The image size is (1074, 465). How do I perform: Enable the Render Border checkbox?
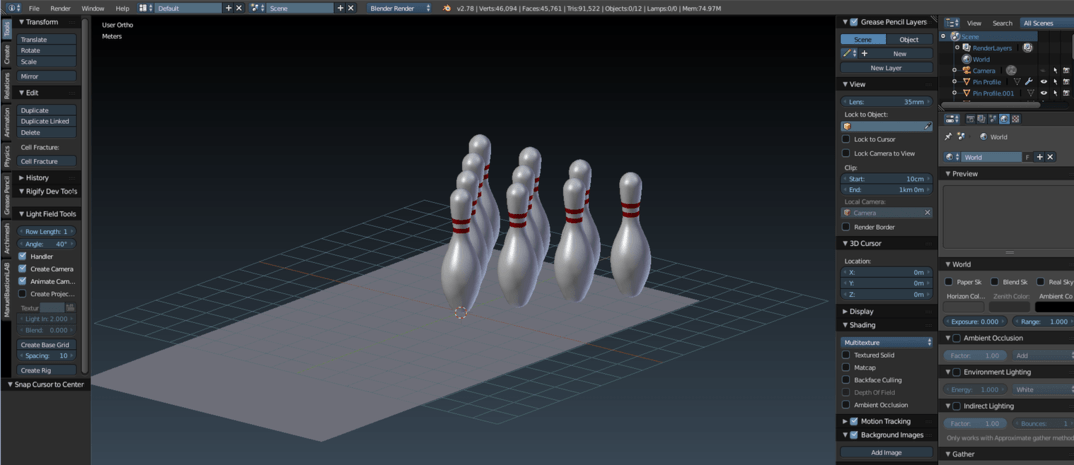(x=846, y=227)
